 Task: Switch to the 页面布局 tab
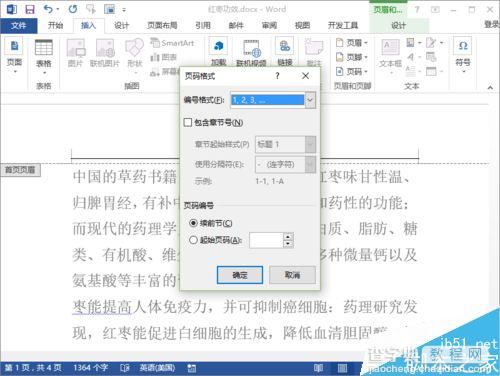point(162,25)
